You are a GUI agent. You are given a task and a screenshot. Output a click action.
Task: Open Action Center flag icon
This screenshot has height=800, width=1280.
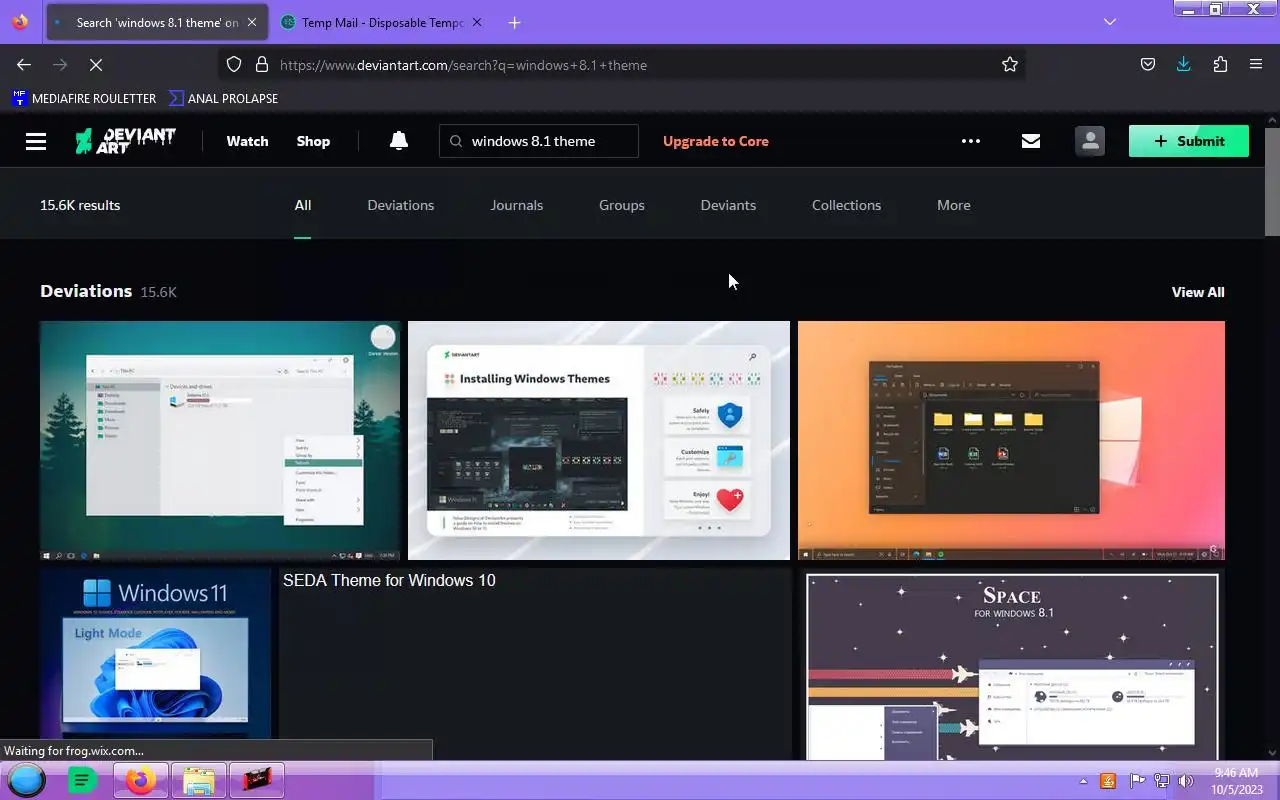click(1137, 781)
